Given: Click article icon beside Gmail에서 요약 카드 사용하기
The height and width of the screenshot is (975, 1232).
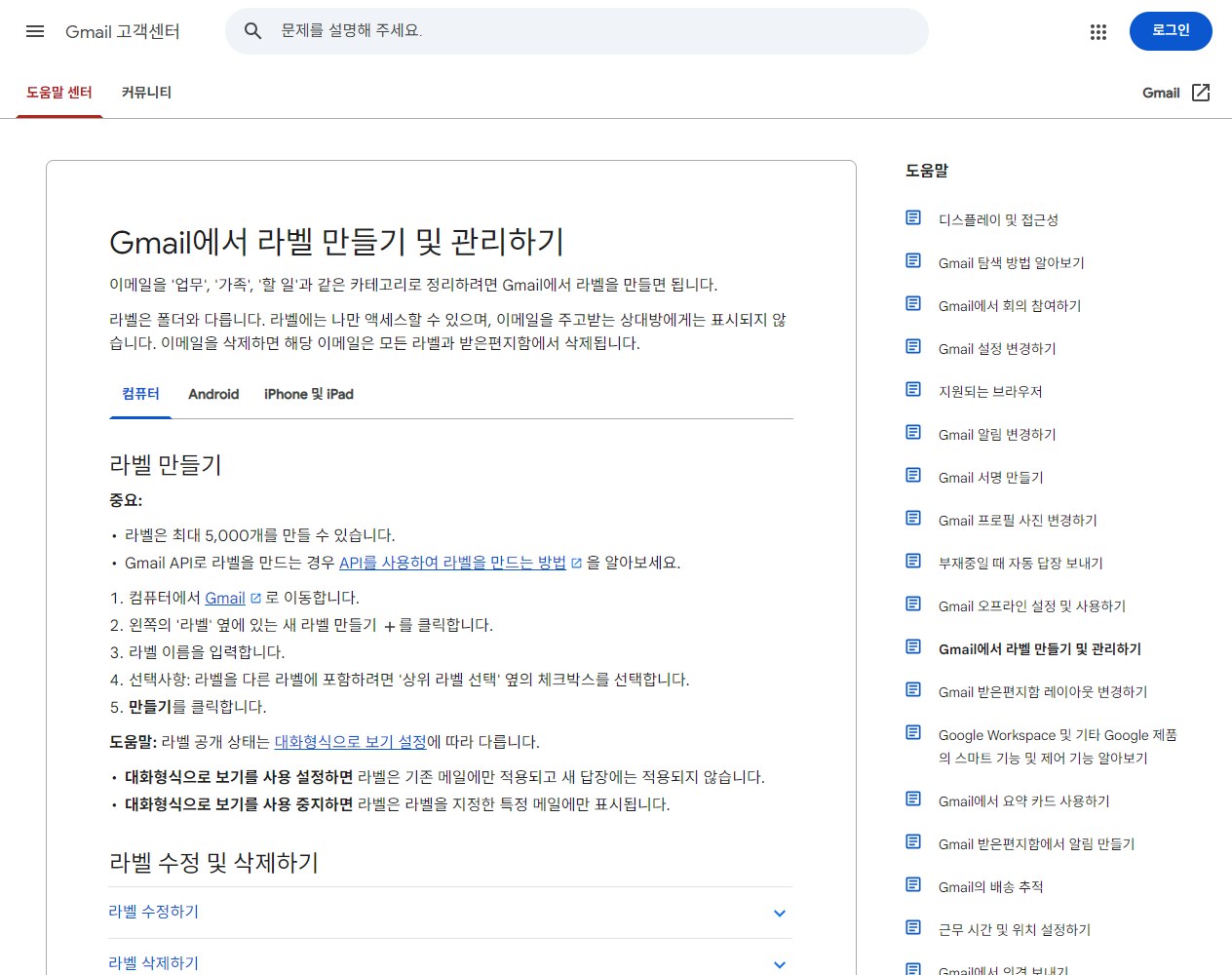Looking at the screenshot, I should [x=913, y=799].
